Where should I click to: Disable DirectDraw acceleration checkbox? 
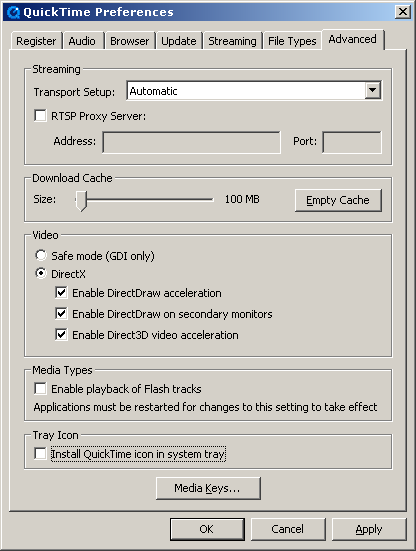pyautogui.click(x=61, y=293)
